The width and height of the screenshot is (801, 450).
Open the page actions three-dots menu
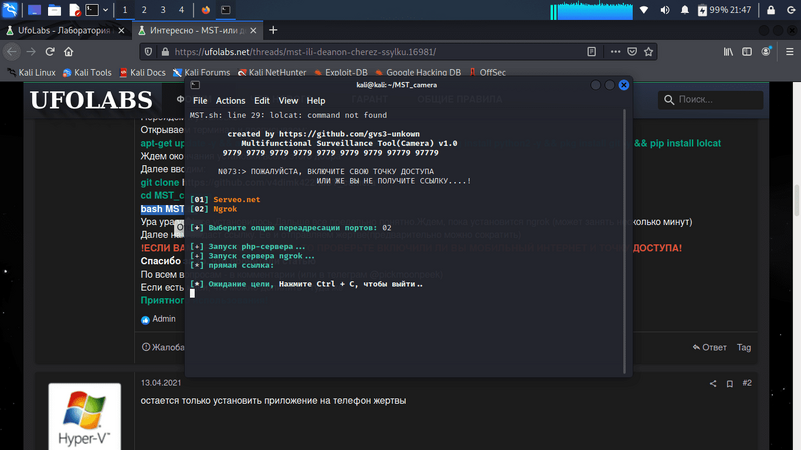tap(615, 52)
